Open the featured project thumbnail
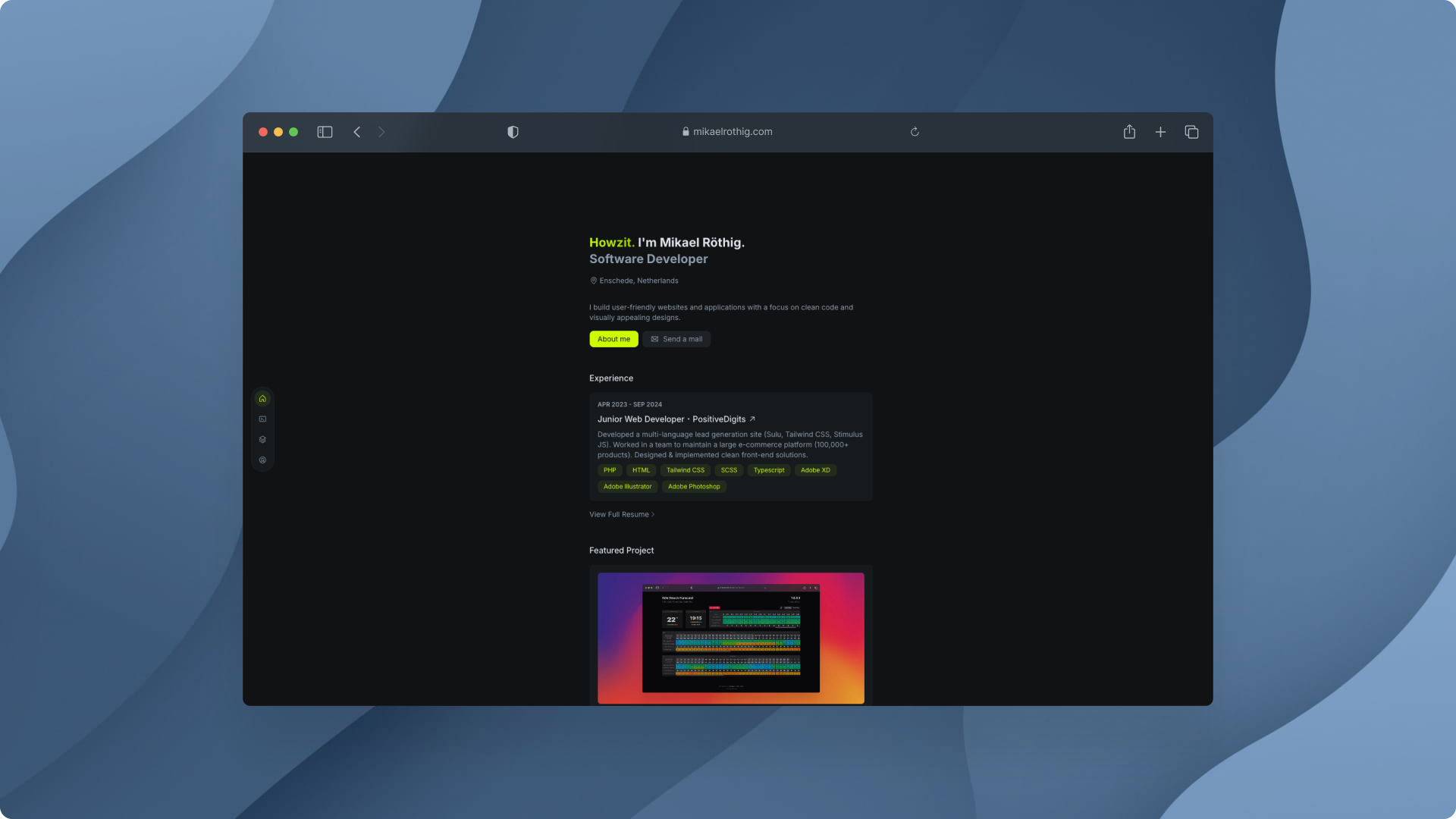This screenshot has width=1456, height=819. coord(730,638)
